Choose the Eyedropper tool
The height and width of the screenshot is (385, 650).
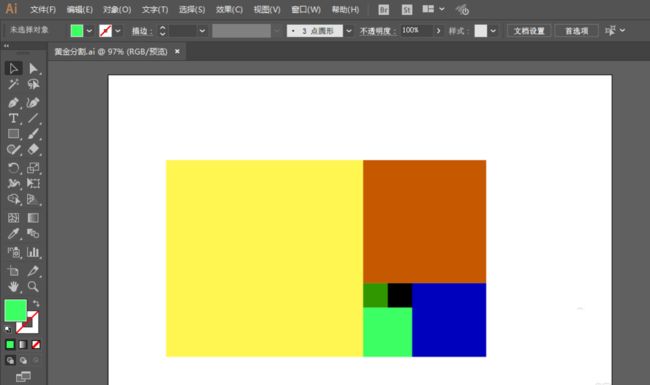pos(13,234)
